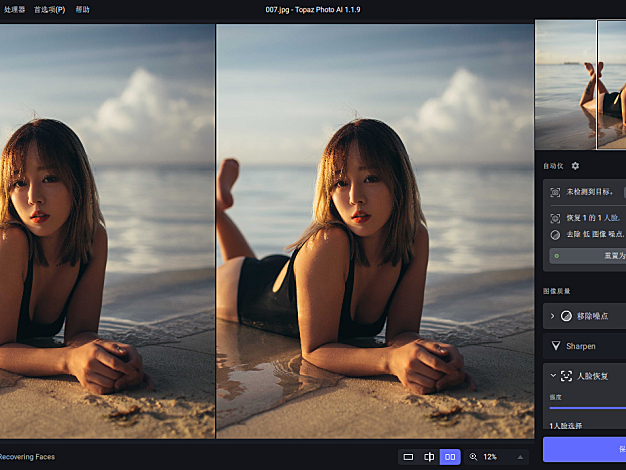Open the autopilot settings gear

pos(575,166)
